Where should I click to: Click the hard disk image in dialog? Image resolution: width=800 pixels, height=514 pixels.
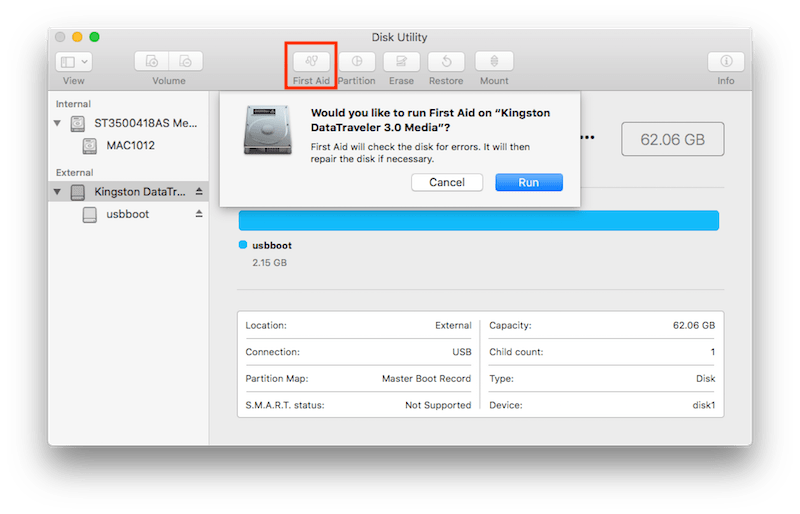(268, 130)
